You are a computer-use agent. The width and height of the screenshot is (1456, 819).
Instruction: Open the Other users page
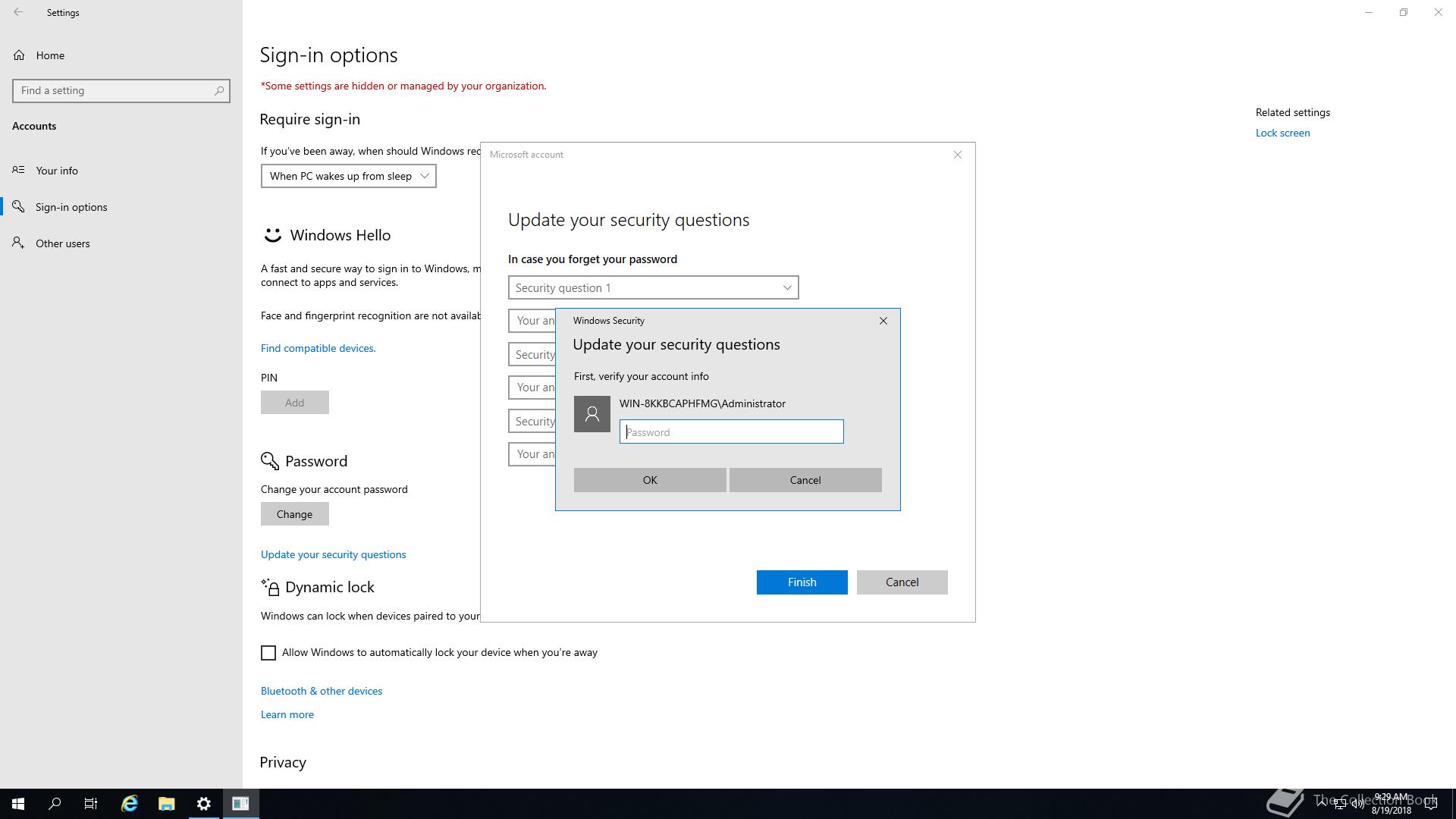point(62,243)
